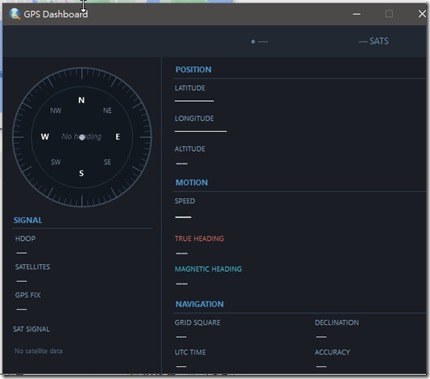The height and width of the screenshot is (379, 430).
Task: Select the S marker on the compass
Action: (81, 173)
